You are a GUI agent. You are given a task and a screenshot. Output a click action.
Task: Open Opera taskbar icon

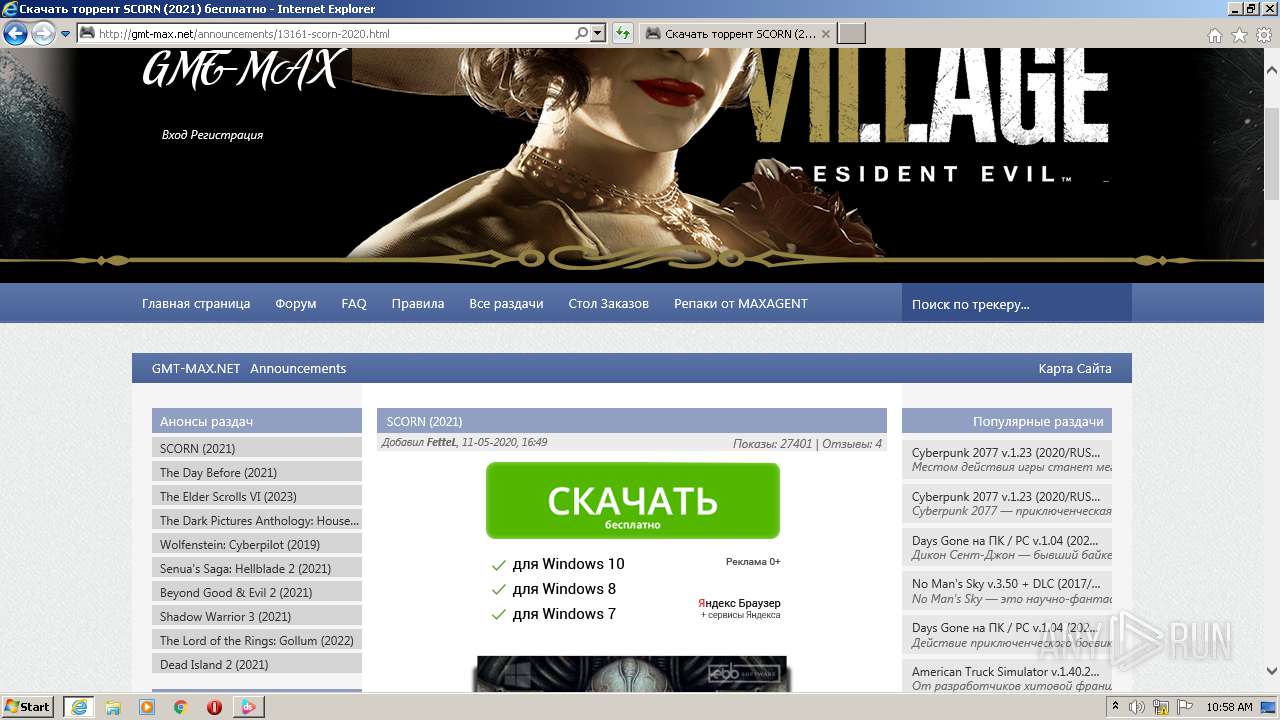click(214, 707)
